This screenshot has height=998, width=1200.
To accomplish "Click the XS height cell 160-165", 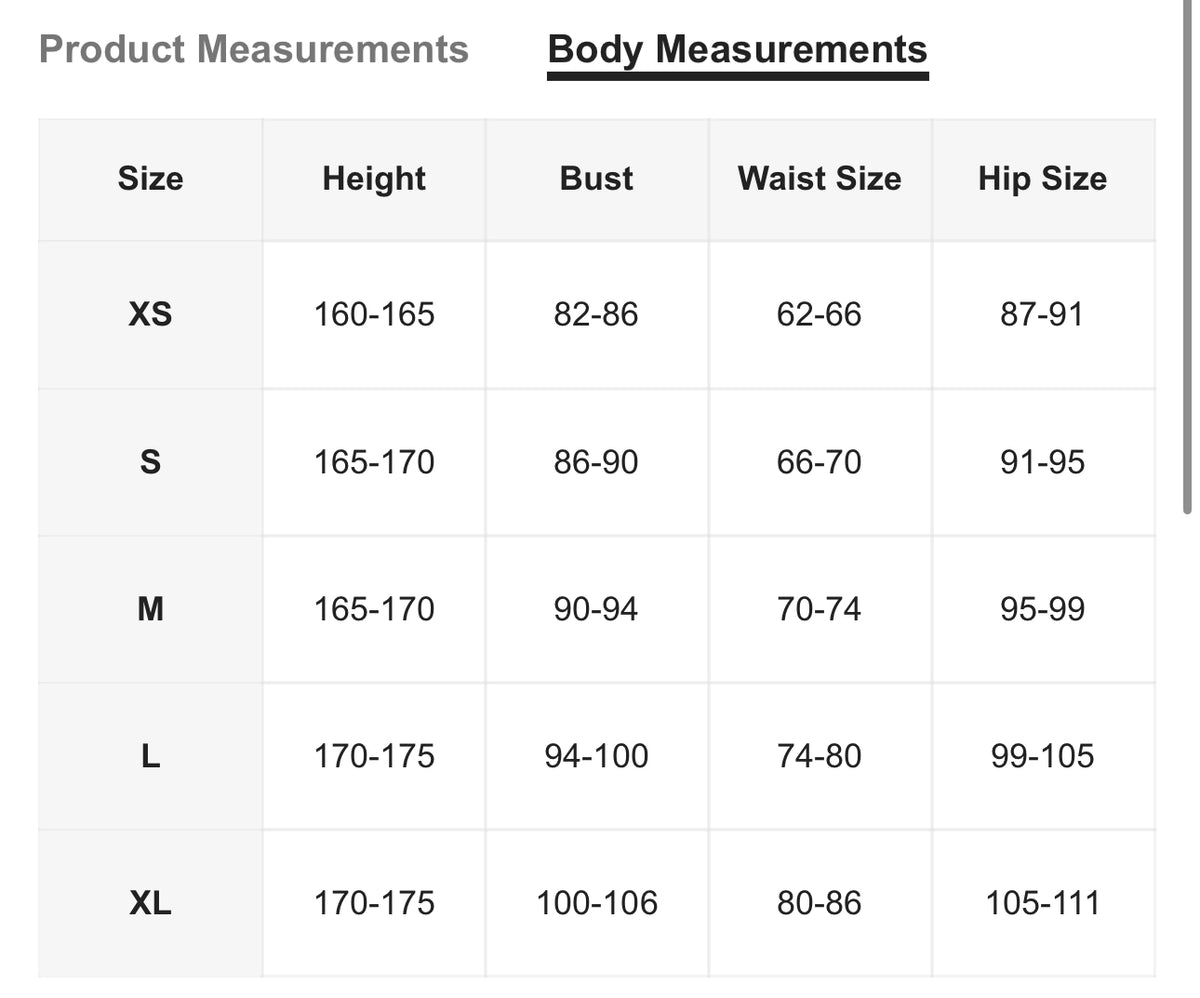I will 374,315.
